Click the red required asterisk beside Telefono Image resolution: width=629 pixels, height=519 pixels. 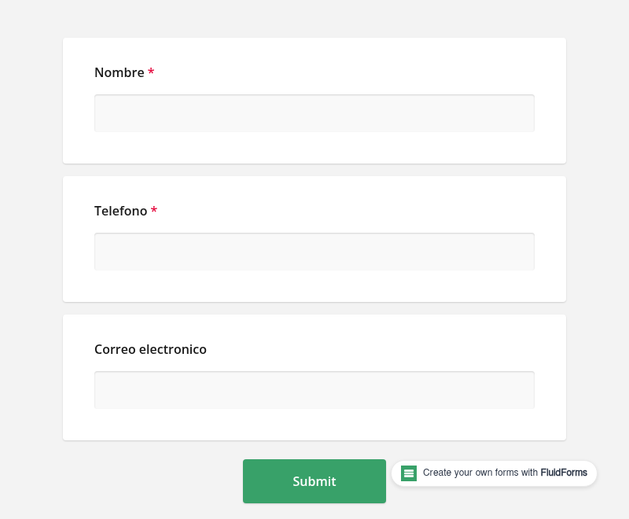coord(154,210)
